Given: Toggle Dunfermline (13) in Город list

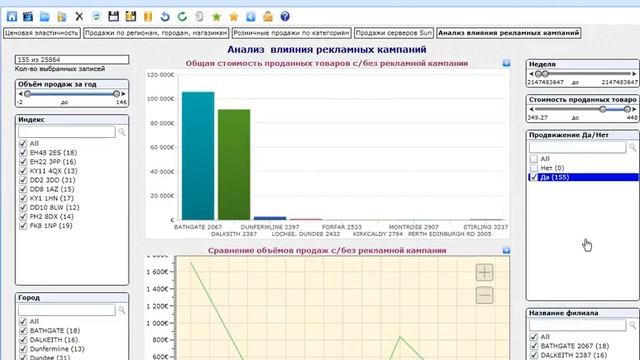Looking at the screenshot, I should click(23, 349).
